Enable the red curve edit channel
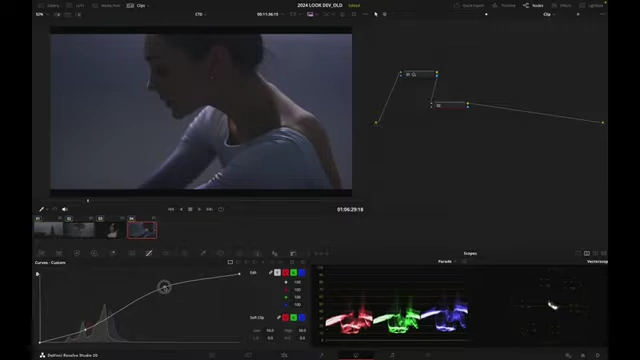The image size is (640, 360). tap(286, 272)
